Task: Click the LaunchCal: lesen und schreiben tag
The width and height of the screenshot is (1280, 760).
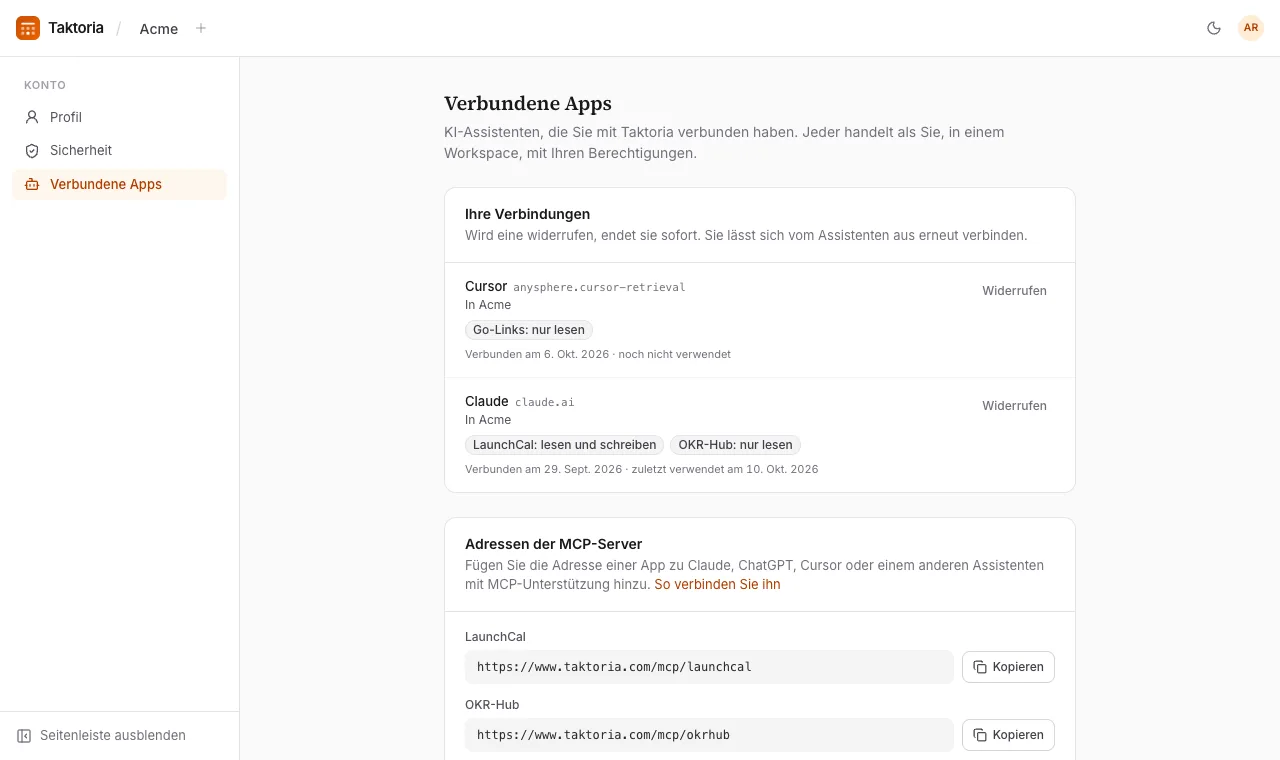Action: pyautogui.click(x=564, y=445)
